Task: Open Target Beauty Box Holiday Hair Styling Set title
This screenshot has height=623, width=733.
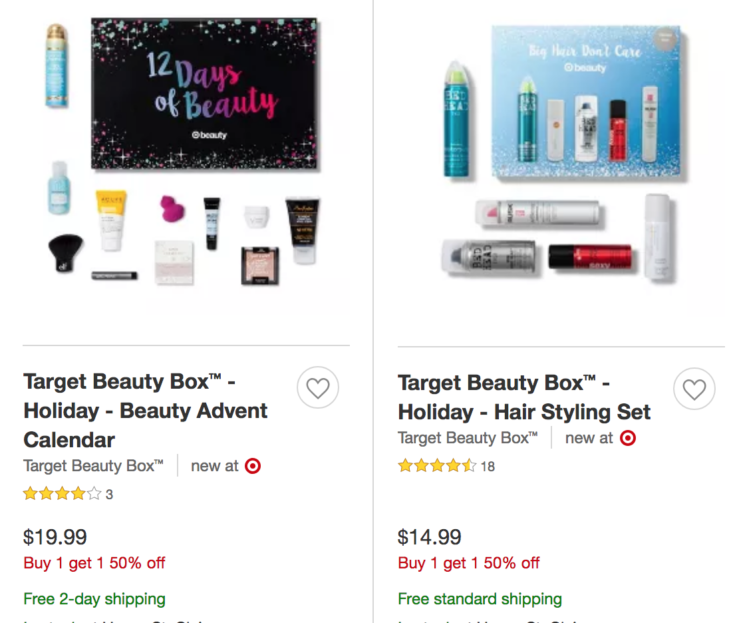Action: [524, 398]
